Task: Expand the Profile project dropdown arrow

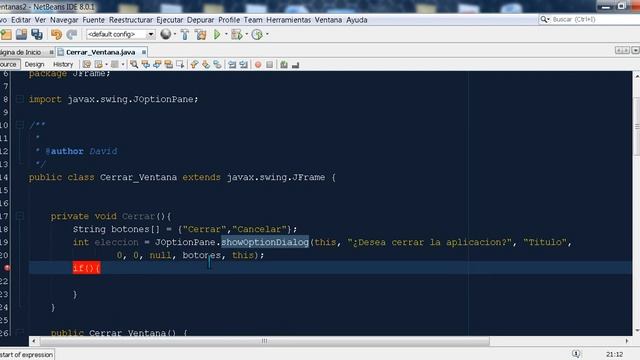Action: tap(267, 34)
